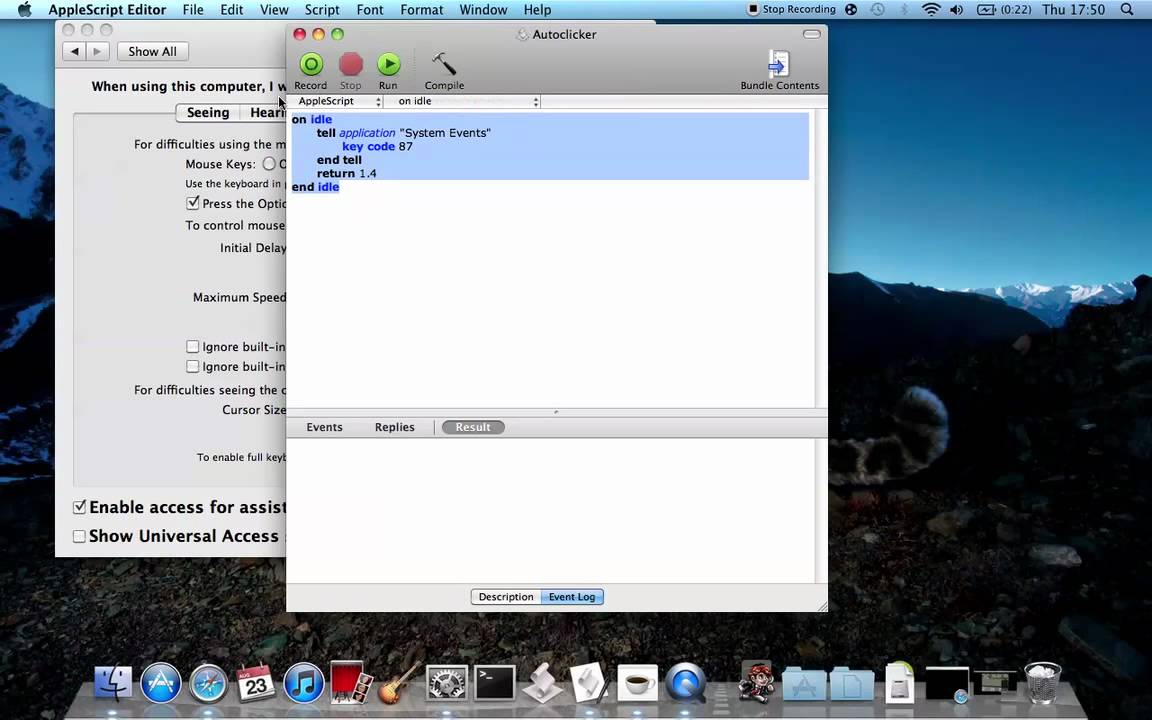Toggle first Ignore built-in checkbox
The height and width of the screenshot is (720, 1152).
192,346
